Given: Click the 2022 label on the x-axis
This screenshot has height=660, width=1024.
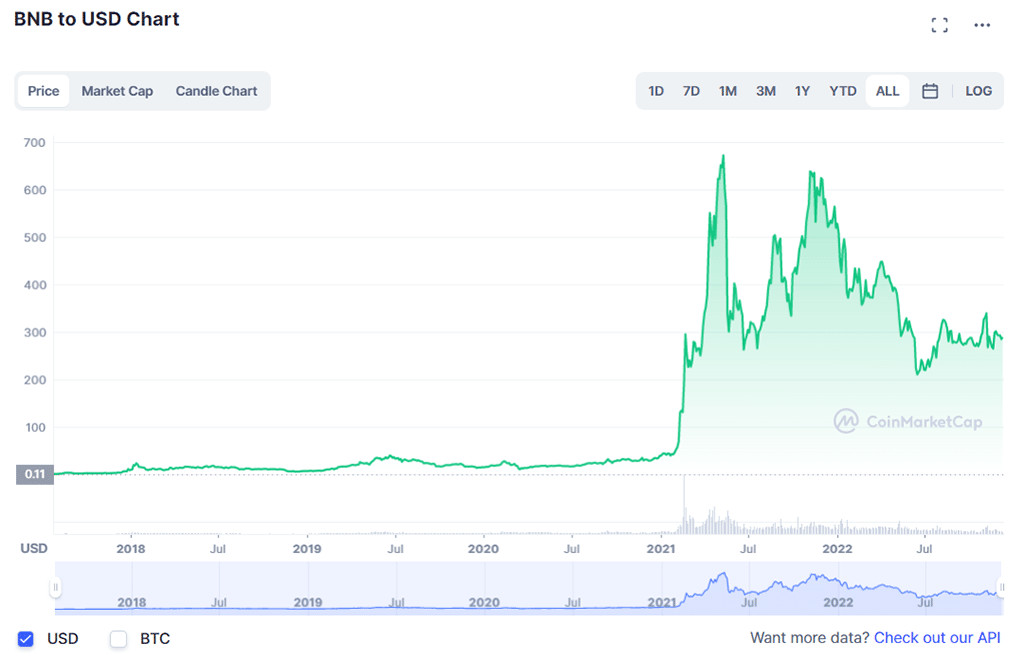Looking at the screenshot, I should pyautogui.click(x=837, y=549).
